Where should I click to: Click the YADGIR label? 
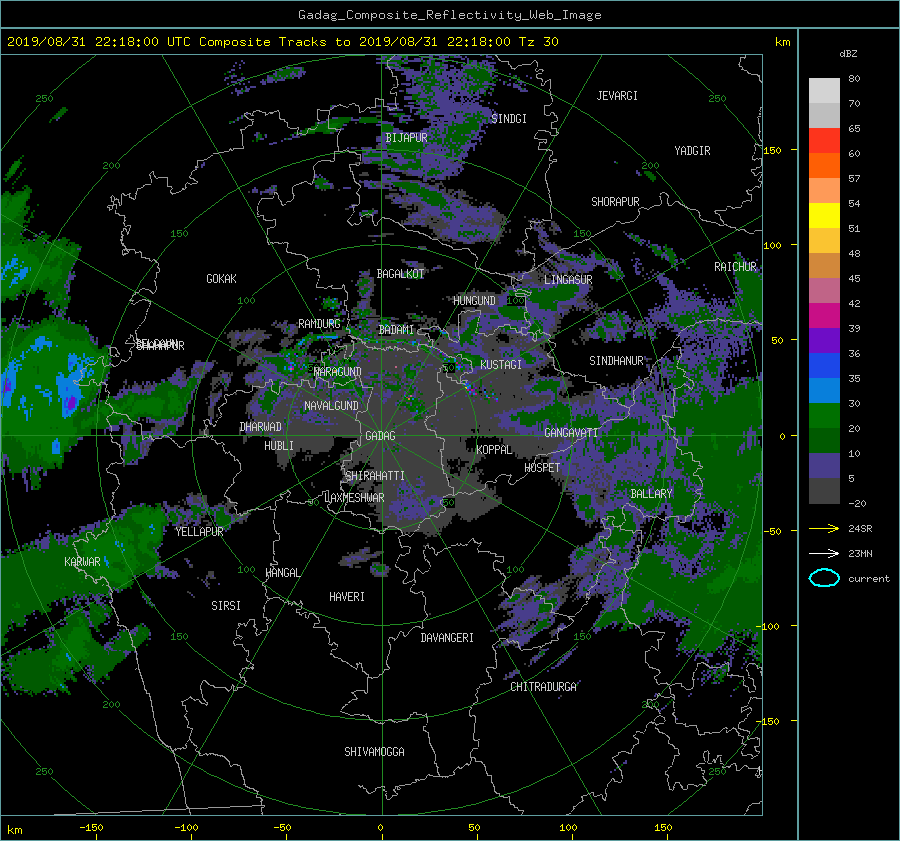click(x=692, y=151)
